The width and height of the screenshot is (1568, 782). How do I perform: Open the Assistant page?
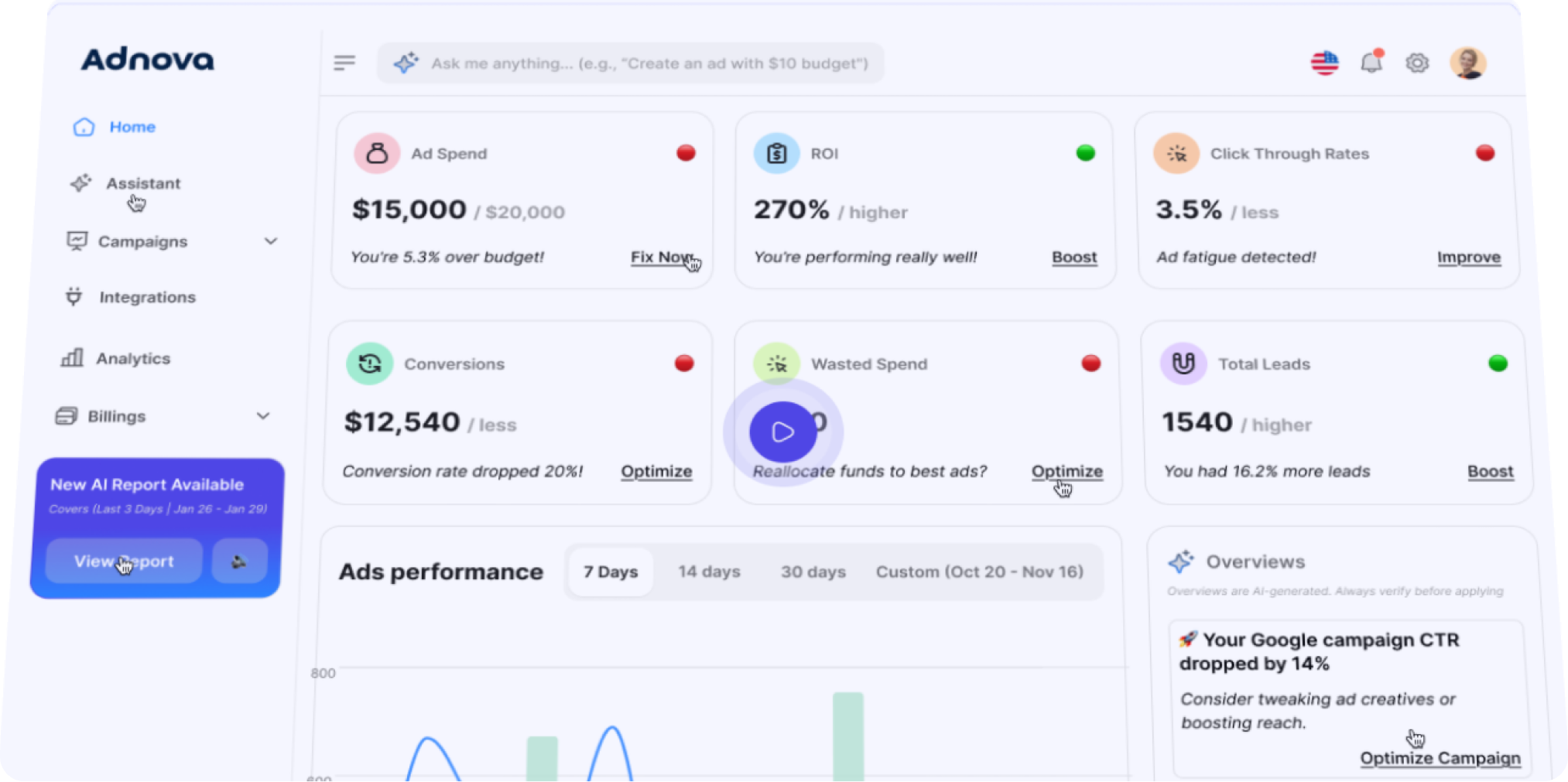point(125,183)
